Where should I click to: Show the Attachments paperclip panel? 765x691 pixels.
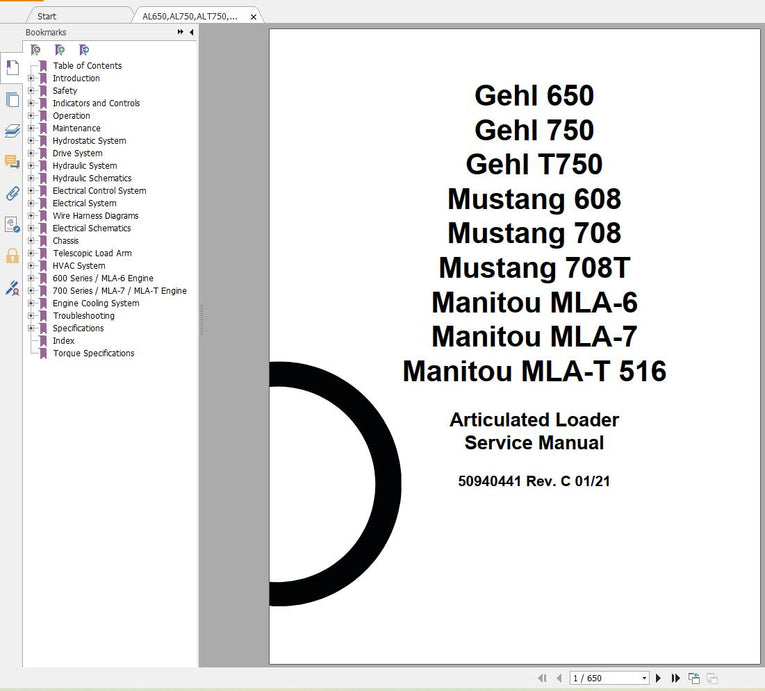(x=12, y=193)
